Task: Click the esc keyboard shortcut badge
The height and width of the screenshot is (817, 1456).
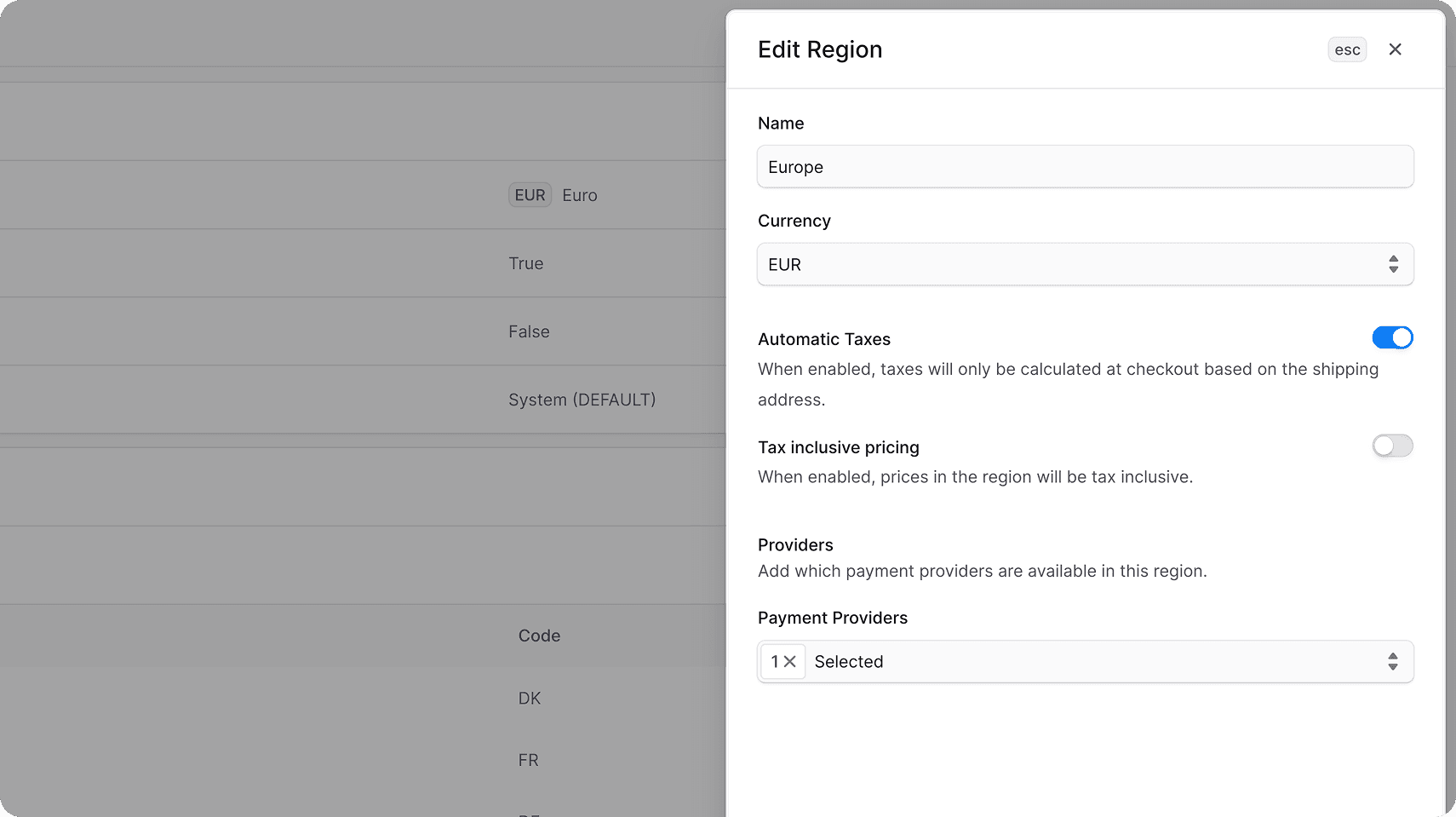Action: click(1347, 49)
